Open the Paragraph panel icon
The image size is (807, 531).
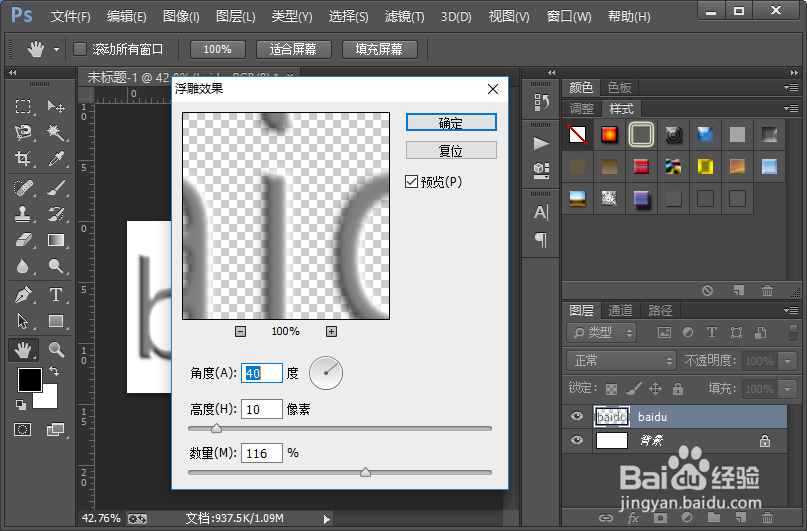point(541,239)
